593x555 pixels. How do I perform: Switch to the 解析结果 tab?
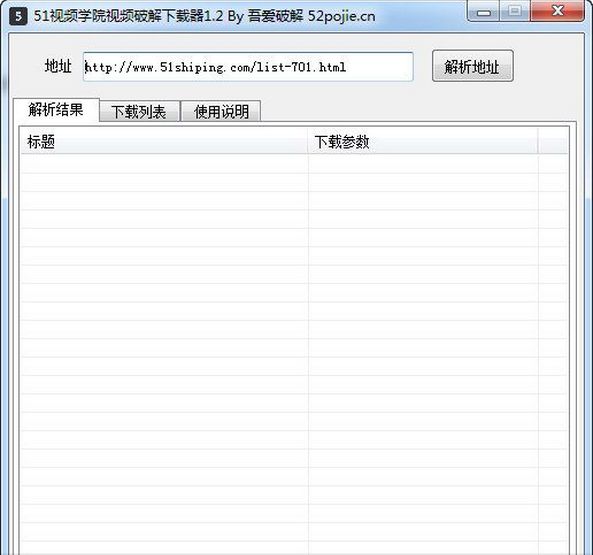click(x=56, y=110)
